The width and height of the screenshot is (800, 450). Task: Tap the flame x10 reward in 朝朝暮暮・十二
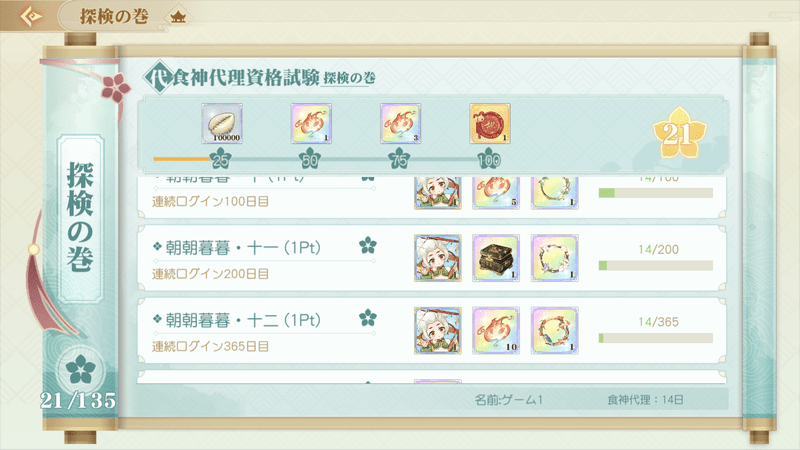coord(496,331)
